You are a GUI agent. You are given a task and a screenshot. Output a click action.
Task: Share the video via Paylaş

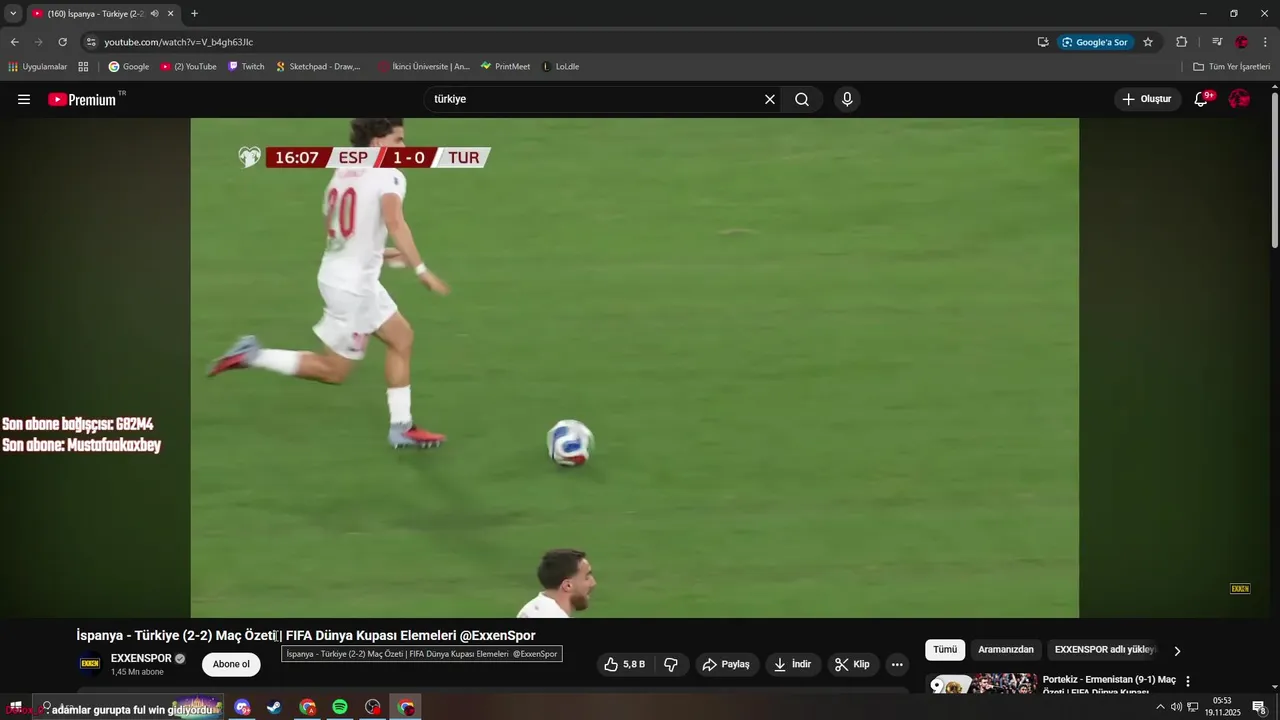(x=727, y=664)
